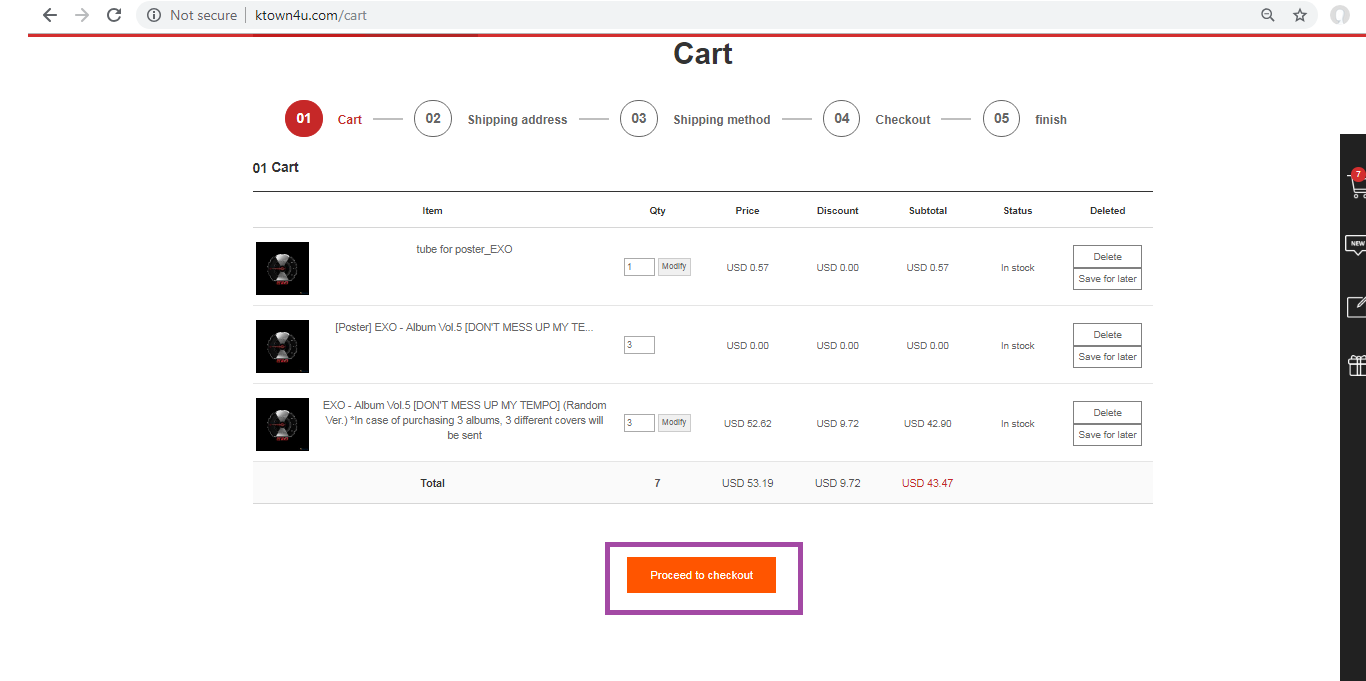Click the USD 53.19 total price
The width and height of the screenshot is (1366, 681).
coord(747,483)
